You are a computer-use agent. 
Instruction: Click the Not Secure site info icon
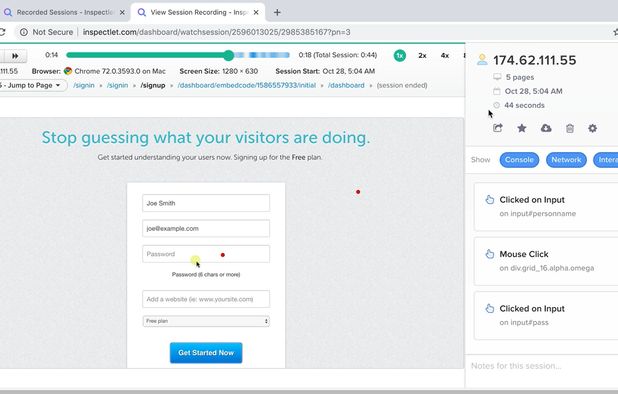tap(24, 32)
